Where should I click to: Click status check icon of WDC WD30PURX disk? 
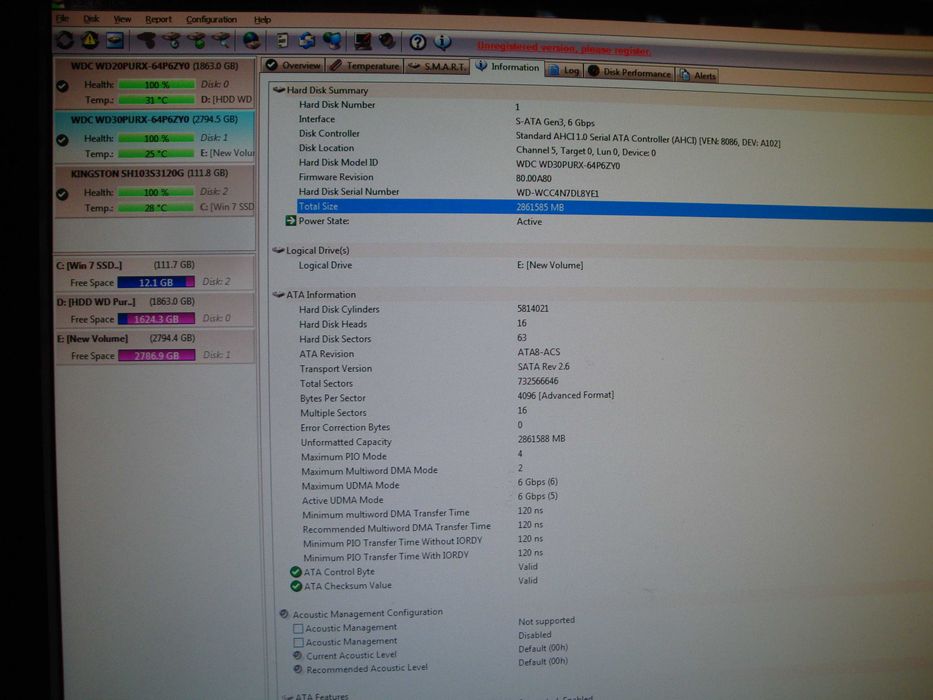pos(62,140)
